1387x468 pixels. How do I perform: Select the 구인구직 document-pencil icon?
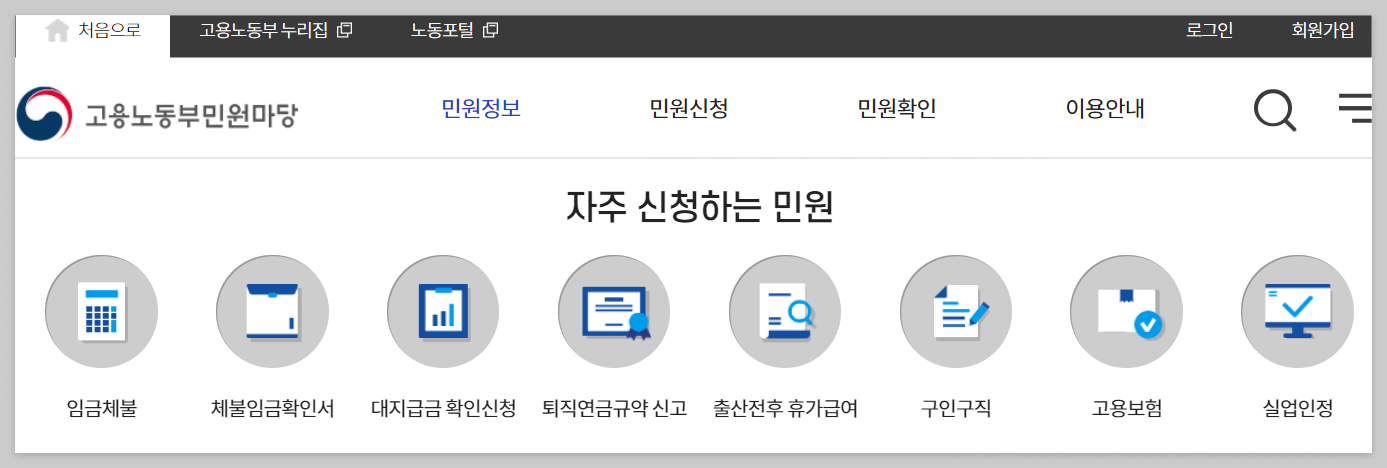[x=956, y=311]
